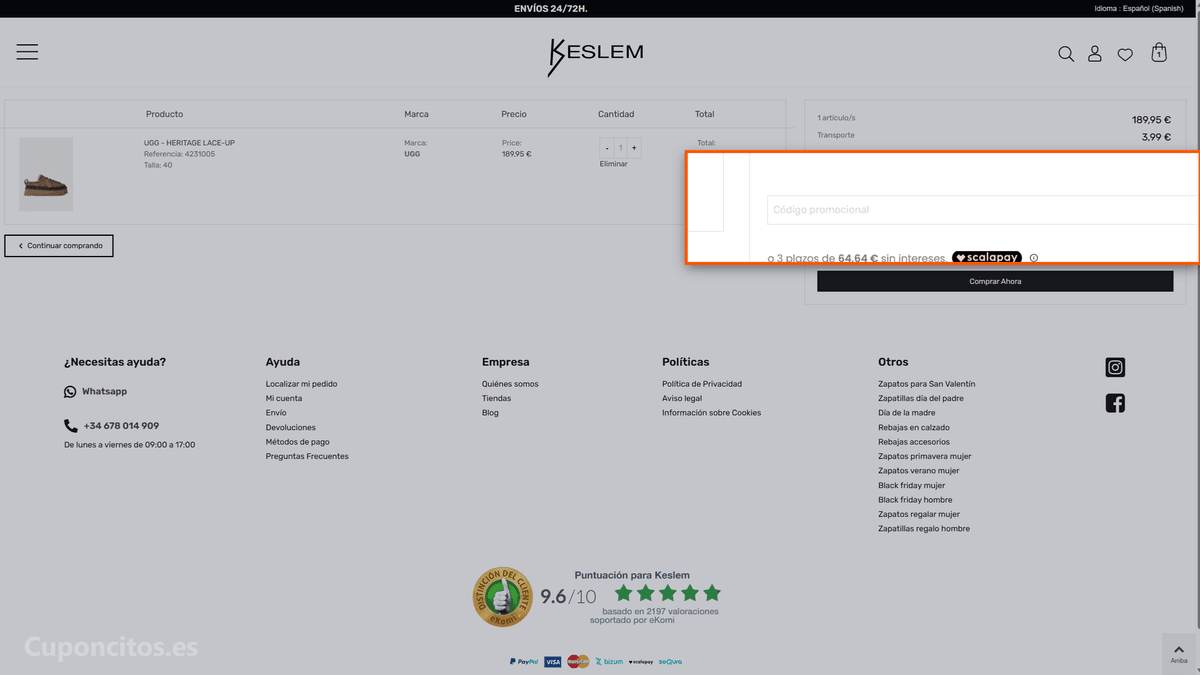The image size is (1200, 675).
Task: Open Zapatillas regalo hombre link
Action: (x=924, y=529)
